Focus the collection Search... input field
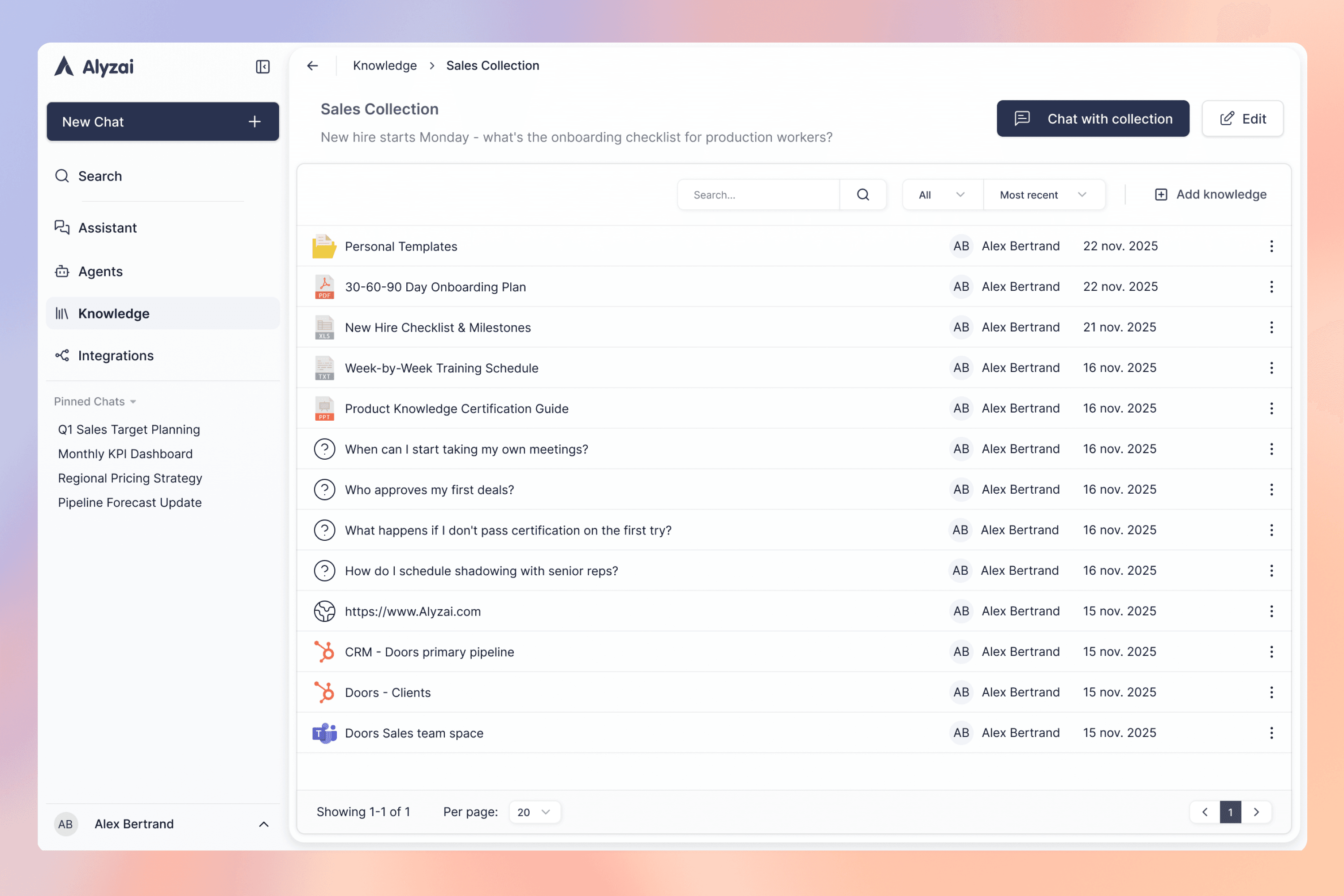 click(x=758, y=195)
